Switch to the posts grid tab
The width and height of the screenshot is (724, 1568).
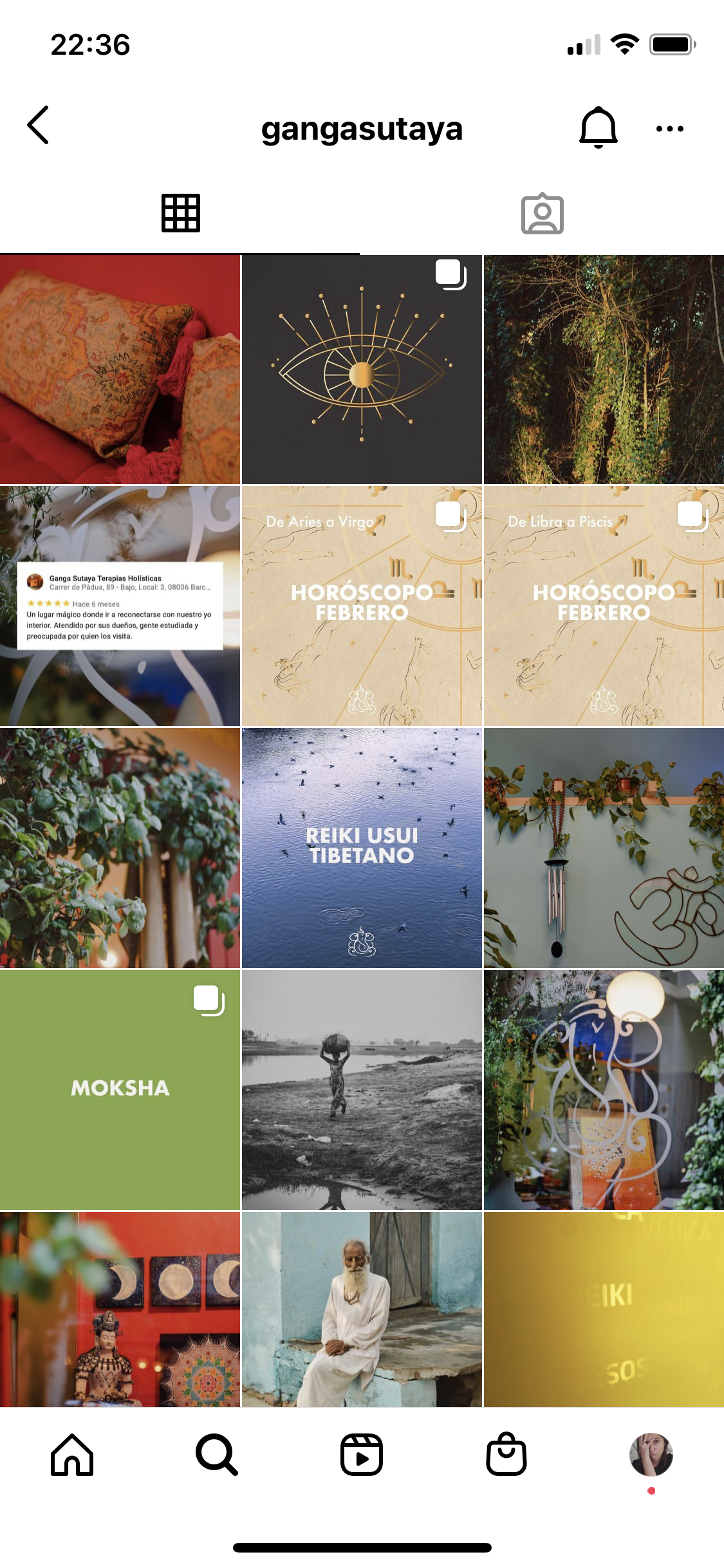point(181,213)
